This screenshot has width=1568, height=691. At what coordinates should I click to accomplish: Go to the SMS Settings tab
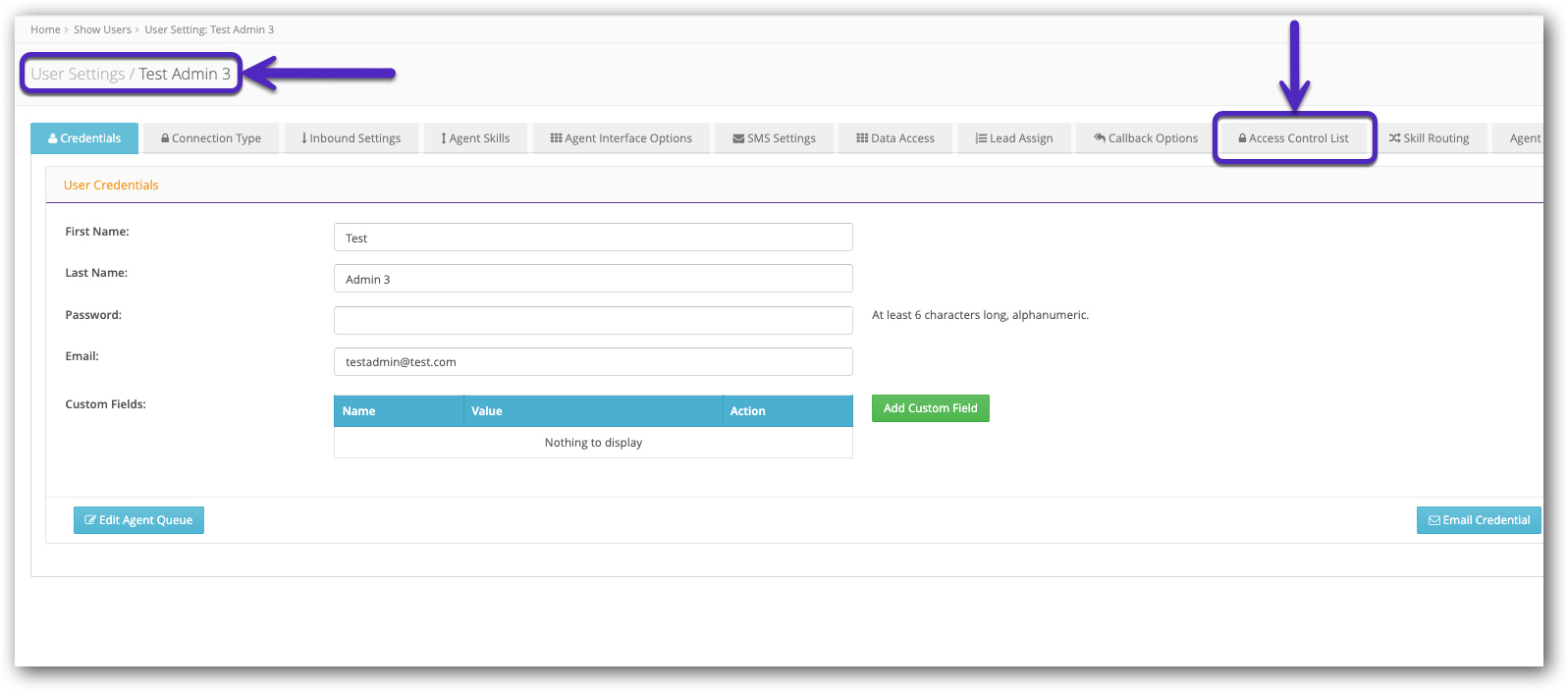pyautogui.click(x=774, y=138)
